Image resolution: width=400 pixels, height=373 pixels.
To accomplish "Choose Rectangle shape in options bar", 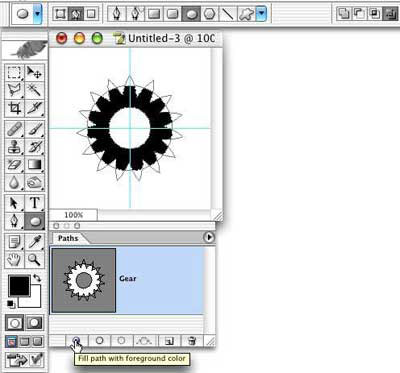I will pyautogui.click(x=153, y=14).
